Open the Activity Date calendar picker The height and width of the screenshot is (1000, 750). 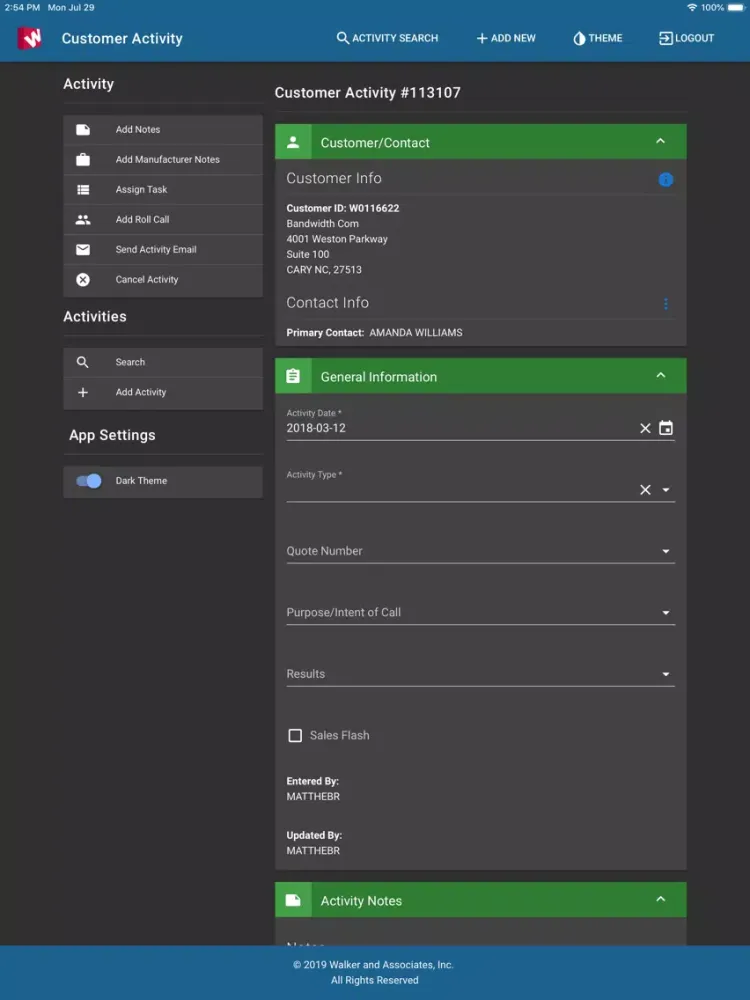coord(666,428)
